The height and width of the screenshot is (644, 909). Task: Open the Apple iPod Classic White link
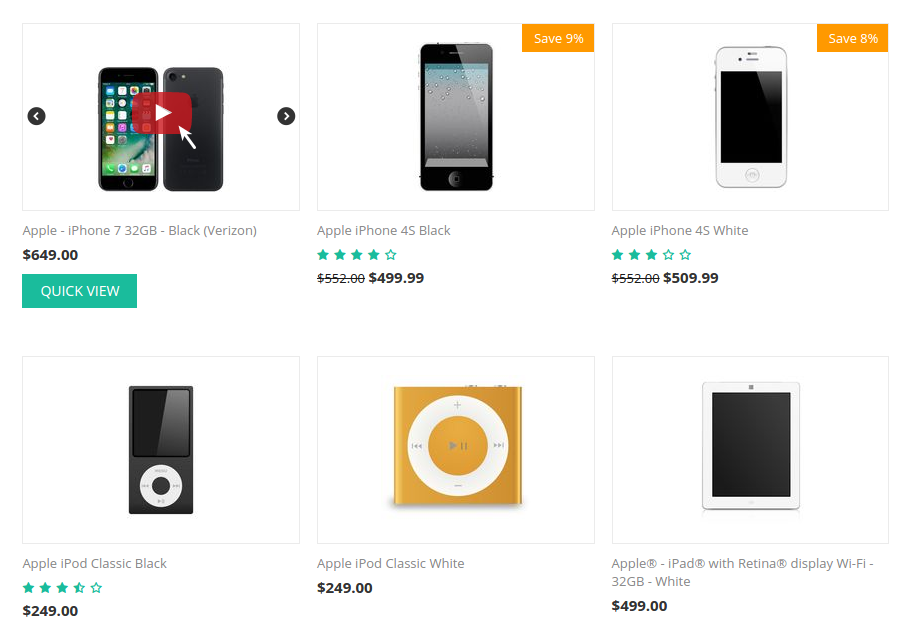(x=391, y=563)
